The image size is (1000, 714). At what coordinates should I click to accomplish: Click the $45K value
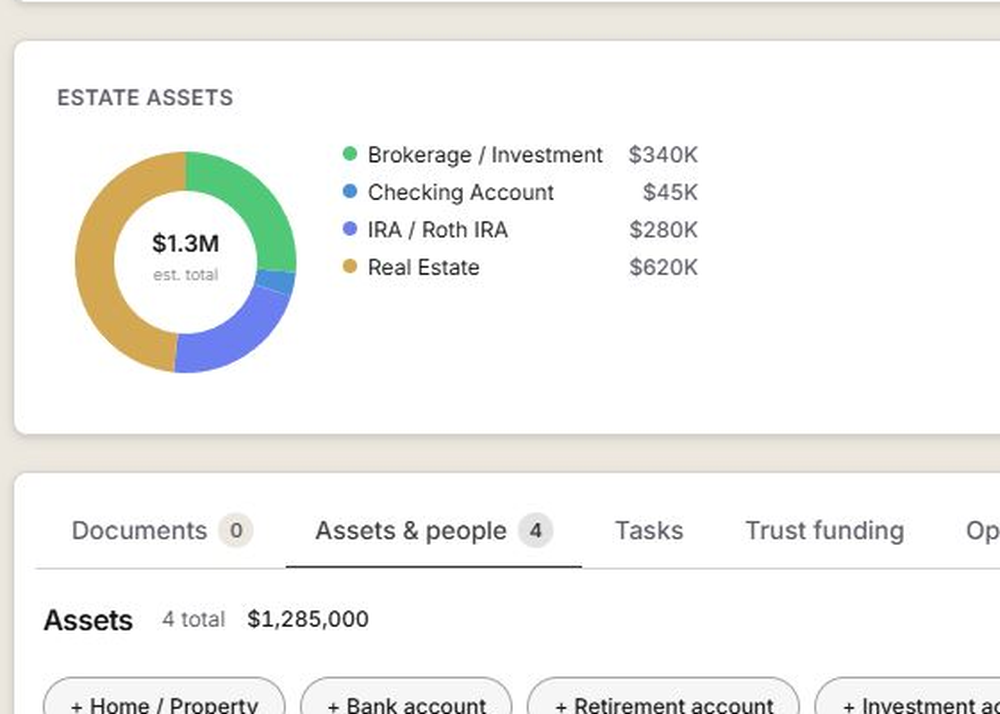(670, 193)
